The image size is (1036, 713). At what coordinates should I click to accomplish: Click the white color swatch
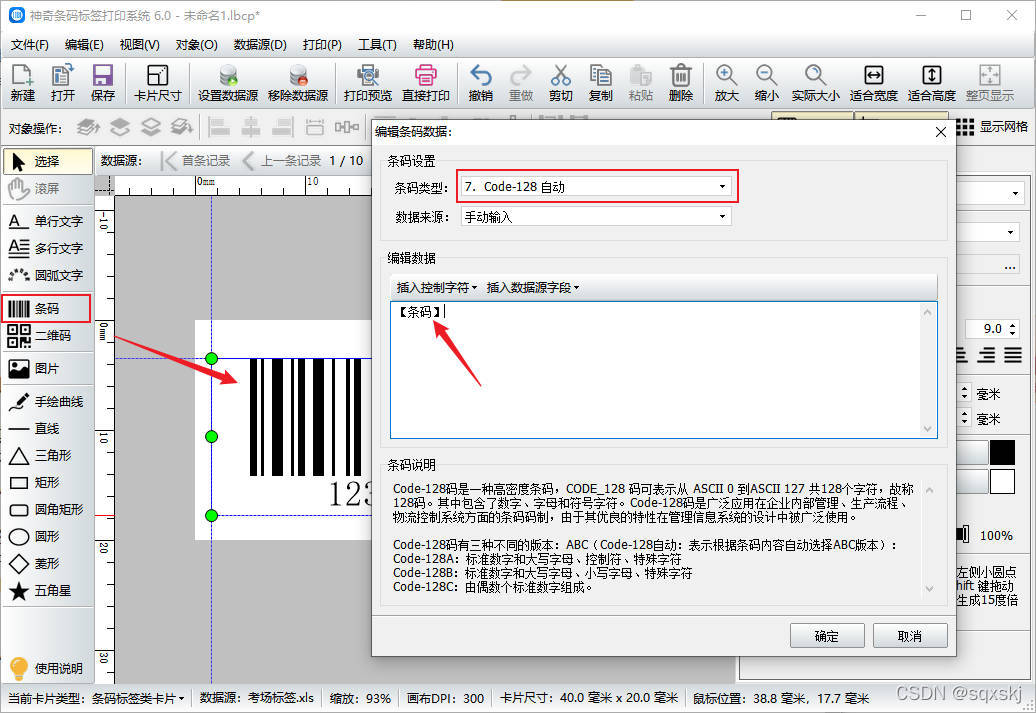coord(1002,482)
